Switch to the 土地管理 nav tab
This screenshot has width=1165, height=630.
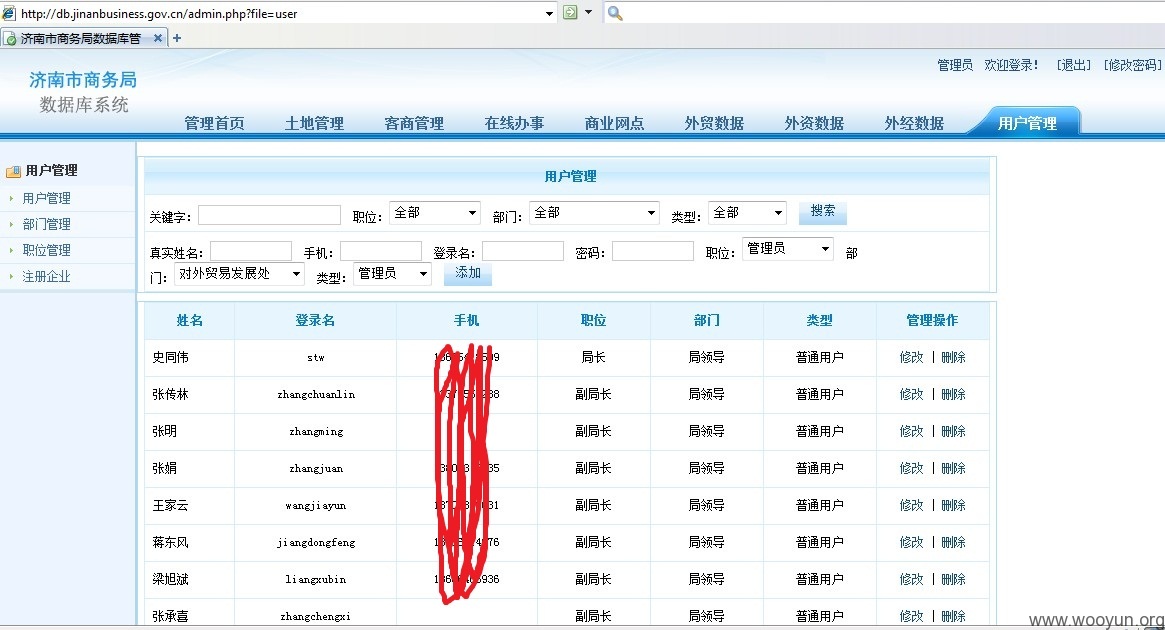(314, 123)
